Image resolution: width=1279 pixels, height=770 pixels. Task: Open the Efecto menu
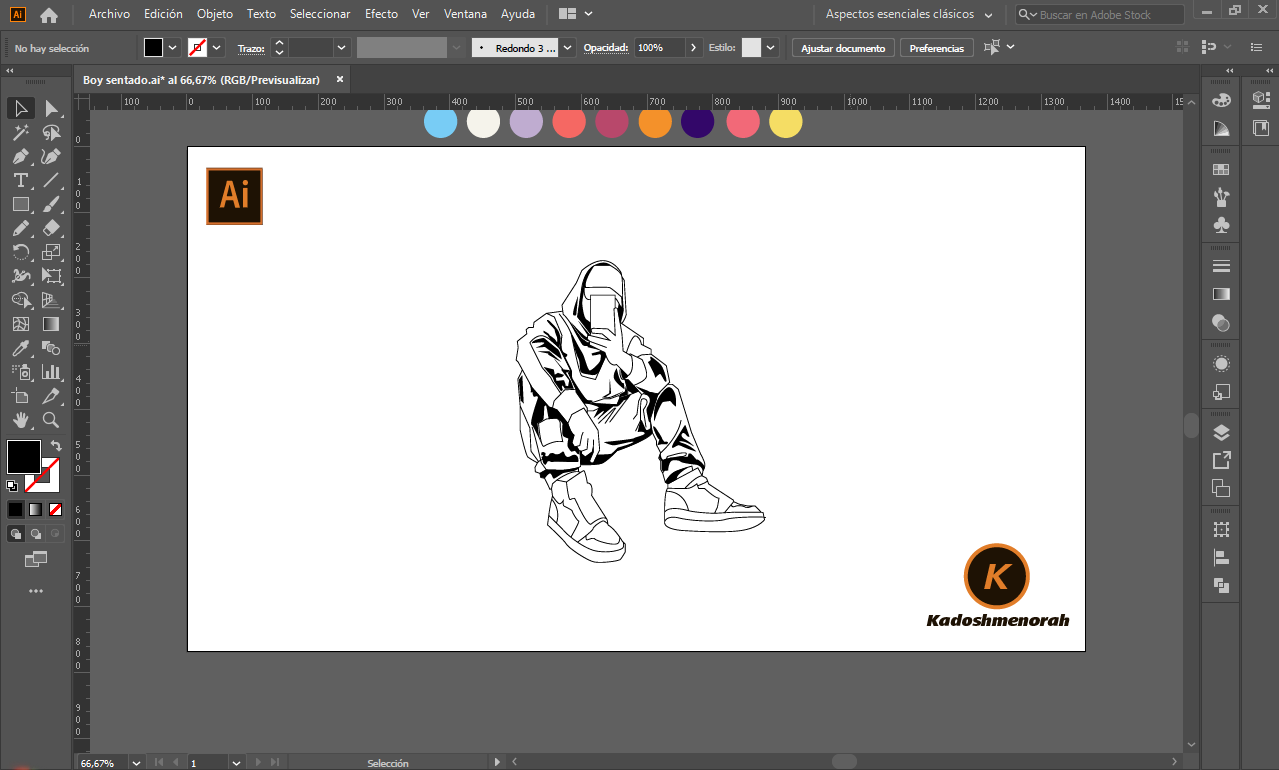click(x=381, y=14)
